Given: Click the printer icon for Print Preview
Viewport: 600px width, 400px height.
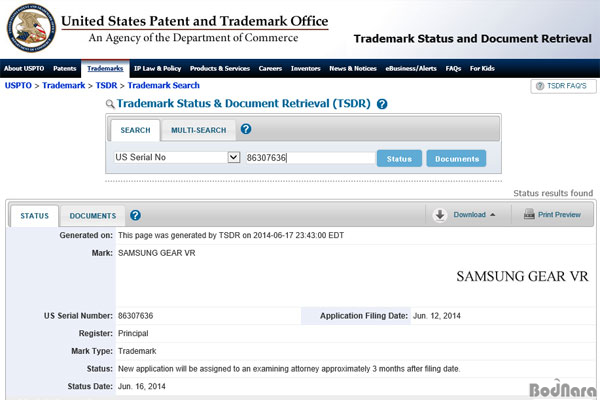Looking at the screenshot, I should [x=529, y=214].
